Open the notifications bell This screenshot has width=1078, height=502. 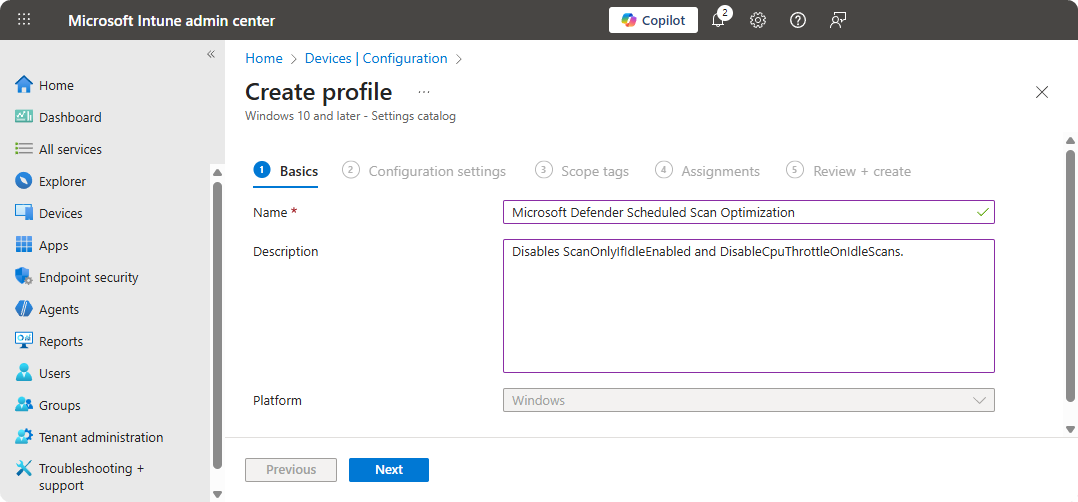point(718,20)
